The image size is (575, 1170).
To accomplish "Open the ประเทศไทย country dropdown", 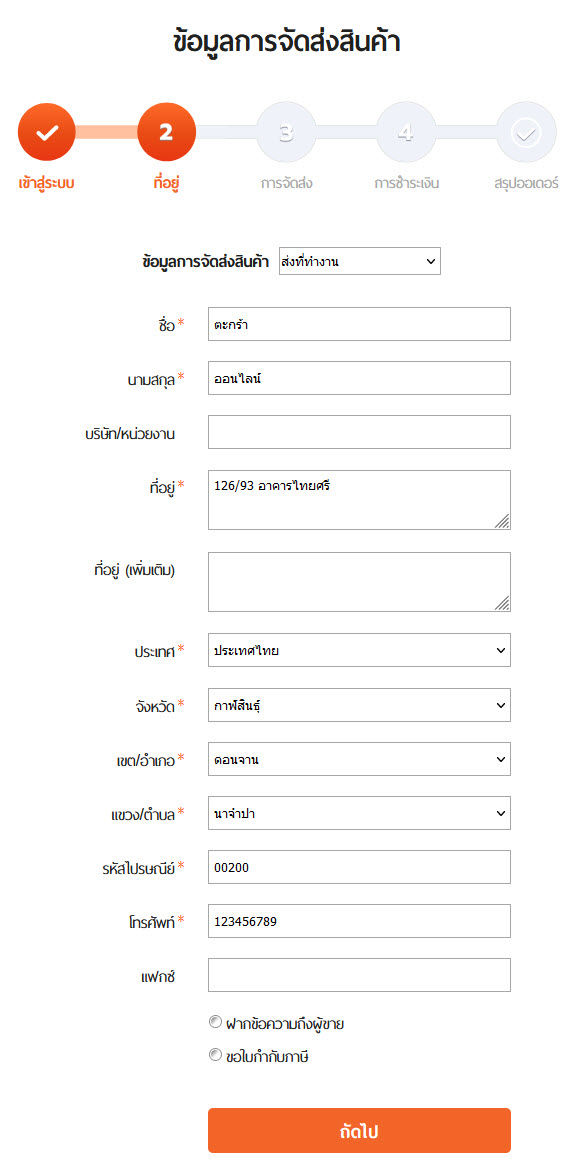I will (359, 650).
